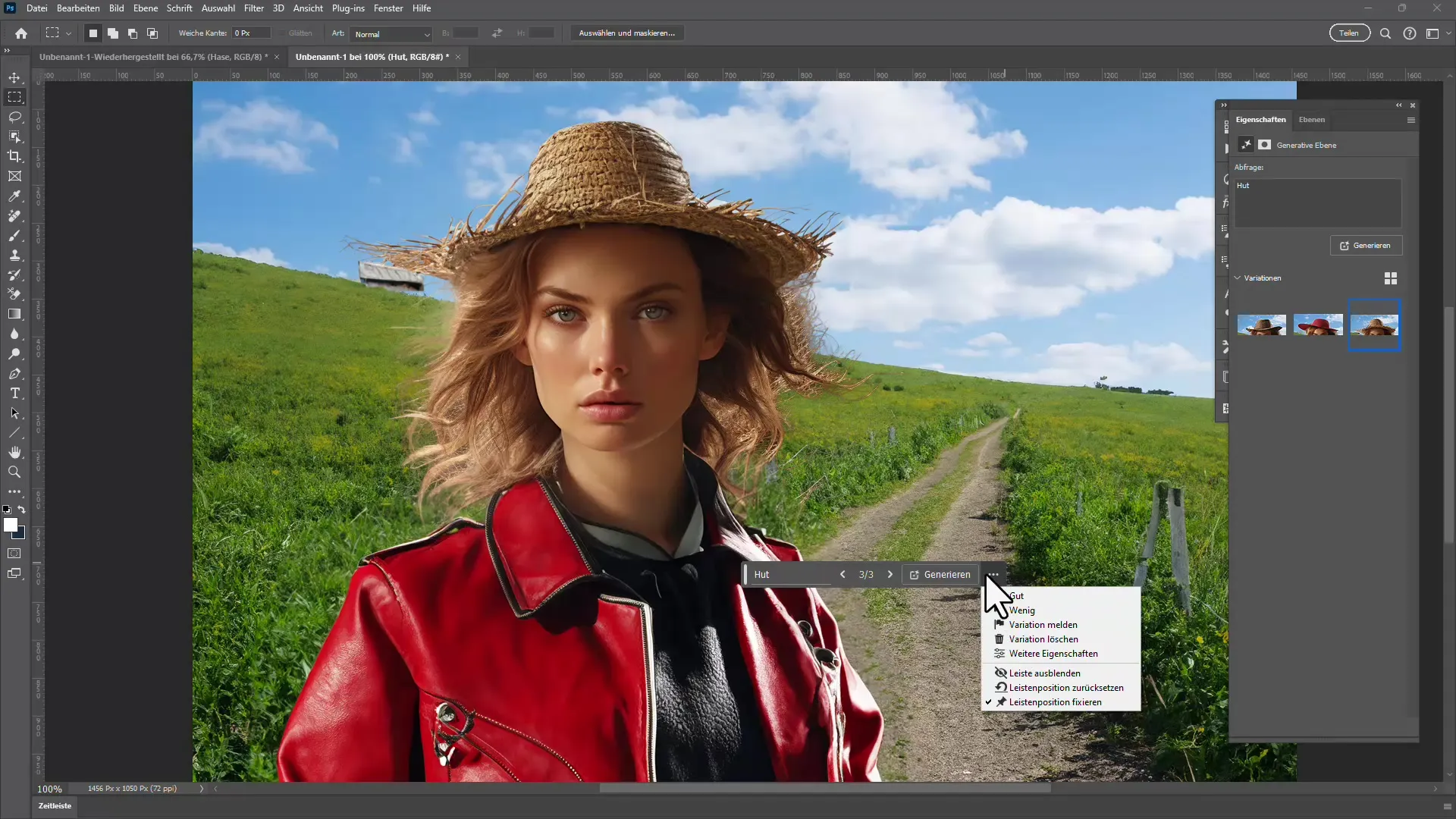Go to next variation in taskbar
Viewport: 1456px width, 819px height.
[x=890, y=575]
